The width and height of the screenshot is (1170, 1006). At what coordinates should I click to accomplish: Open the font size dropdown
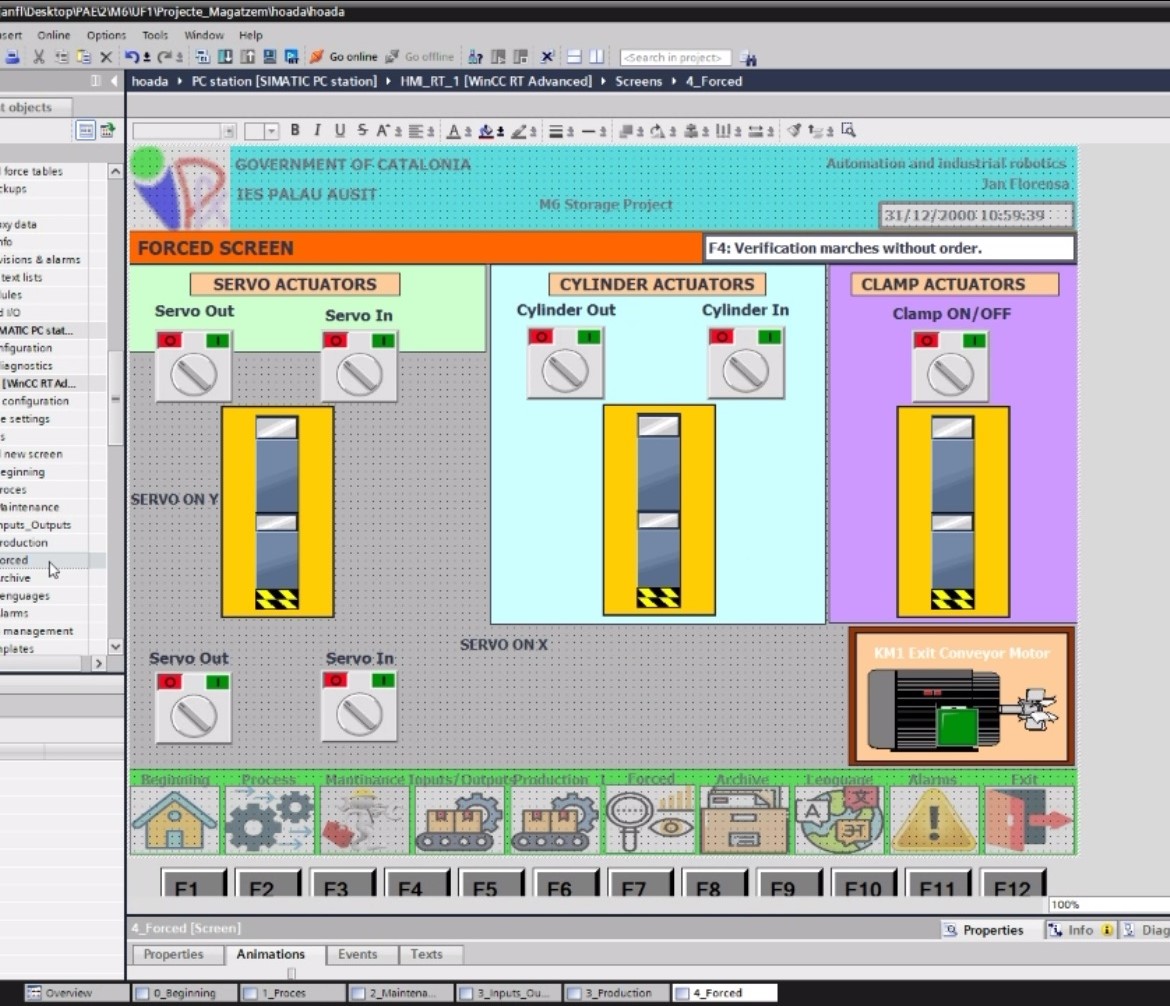click(272, 131)
